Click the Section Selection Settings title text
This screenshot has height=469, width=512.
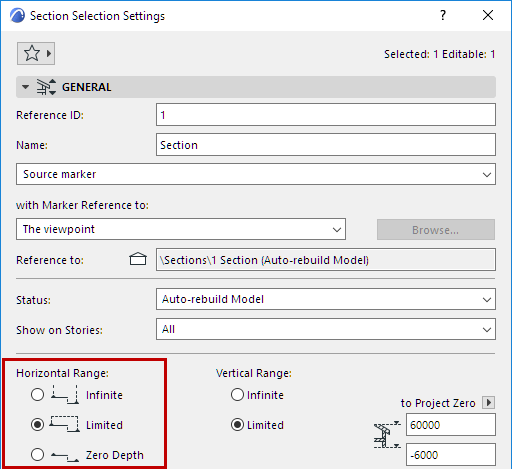[97, 16]
